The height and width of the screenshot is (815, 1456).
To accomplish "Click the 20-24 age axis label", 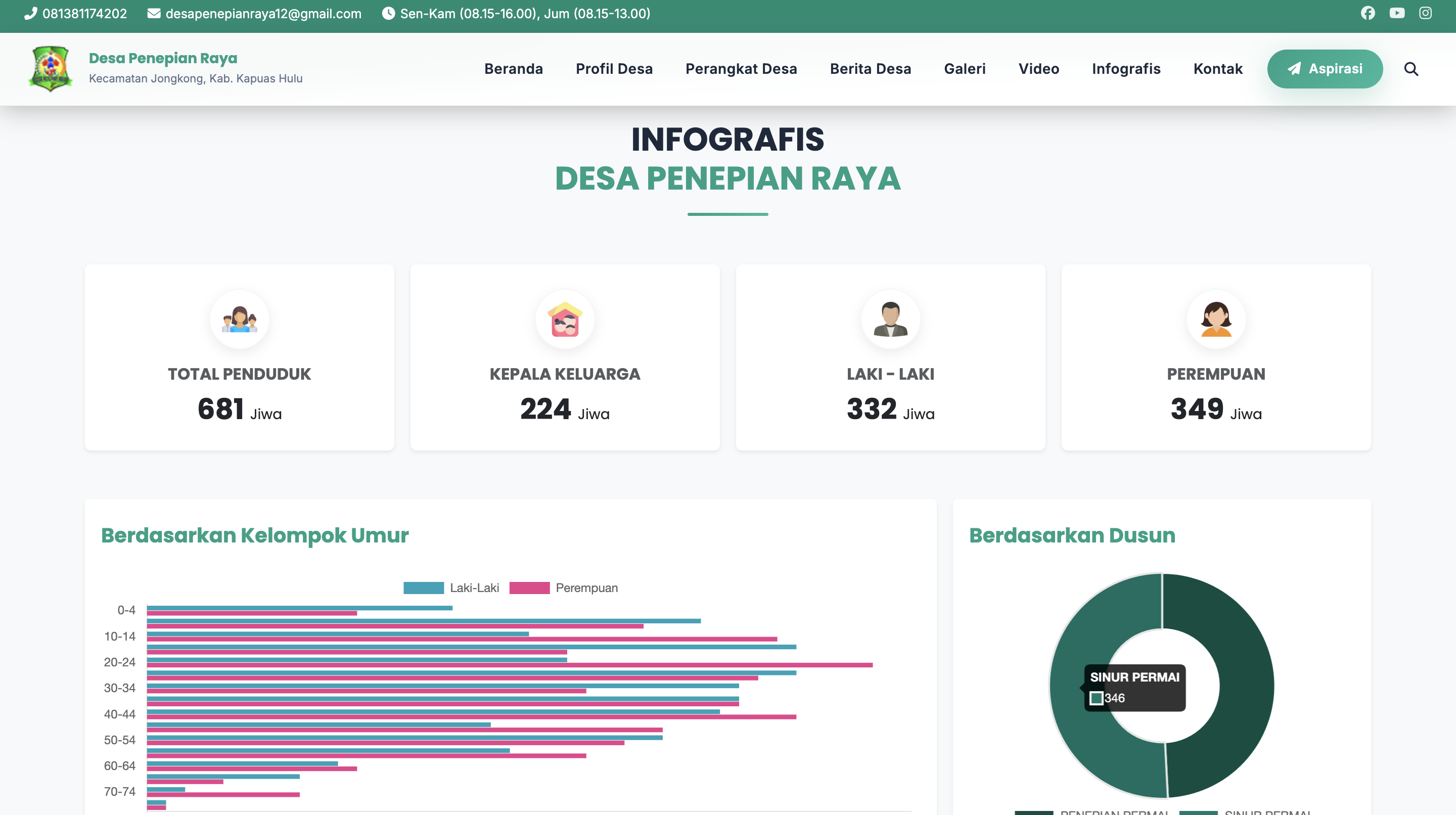I will pos(119,662).
